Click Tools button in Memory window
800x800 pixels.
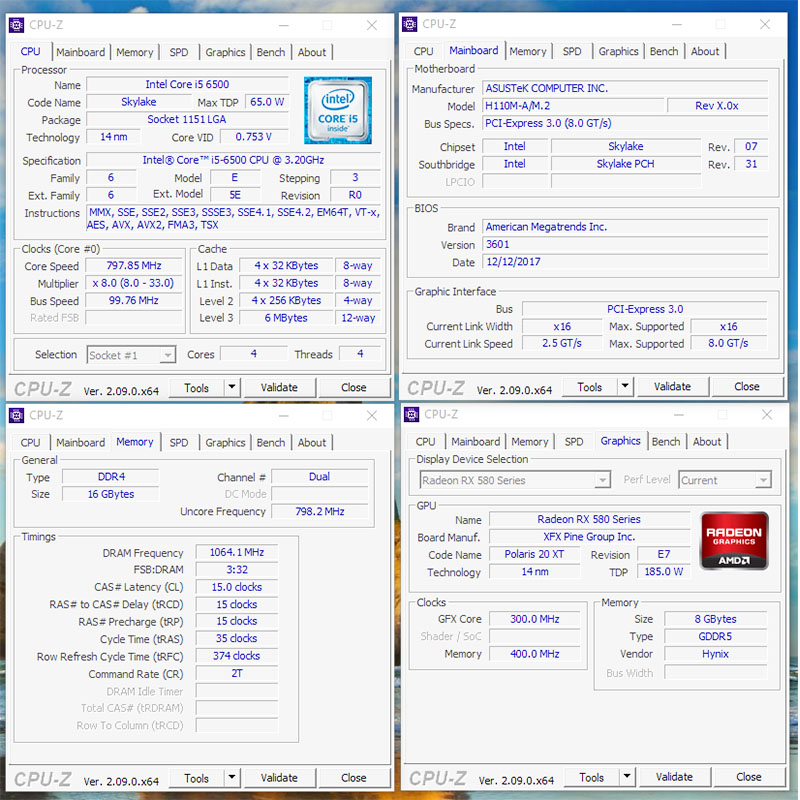click(x=196, y=778)
